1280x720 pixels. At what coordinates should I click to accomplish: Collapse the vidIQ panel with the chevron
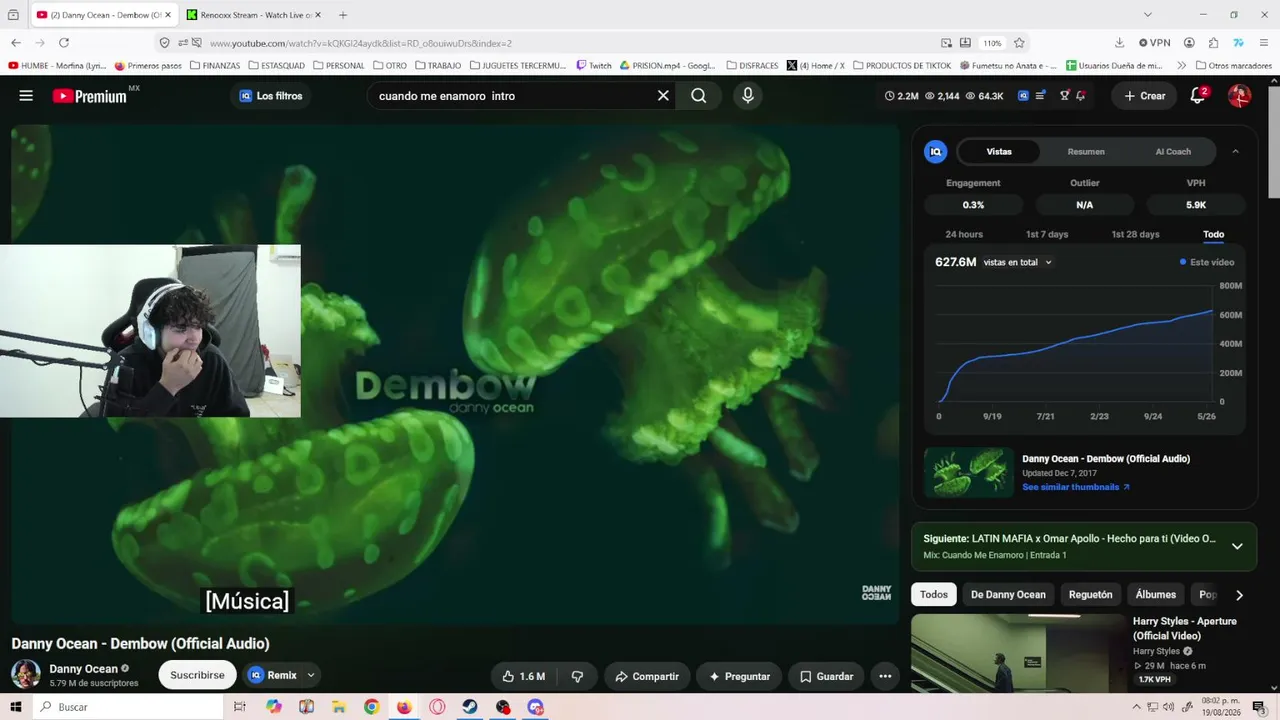click(1235, 152)
